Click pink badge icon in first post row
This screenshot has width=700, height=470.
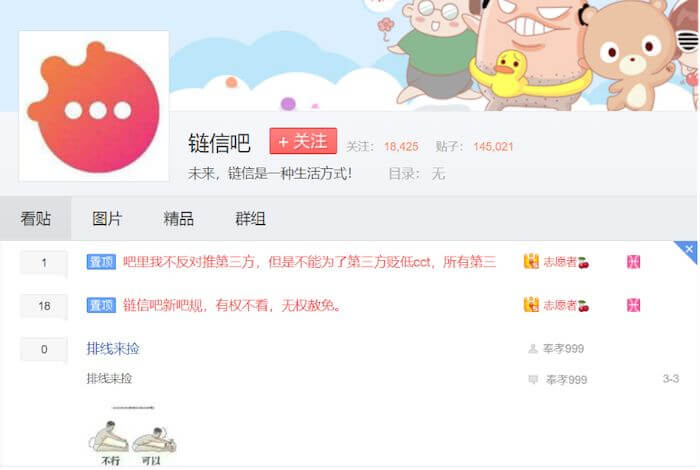633,262
